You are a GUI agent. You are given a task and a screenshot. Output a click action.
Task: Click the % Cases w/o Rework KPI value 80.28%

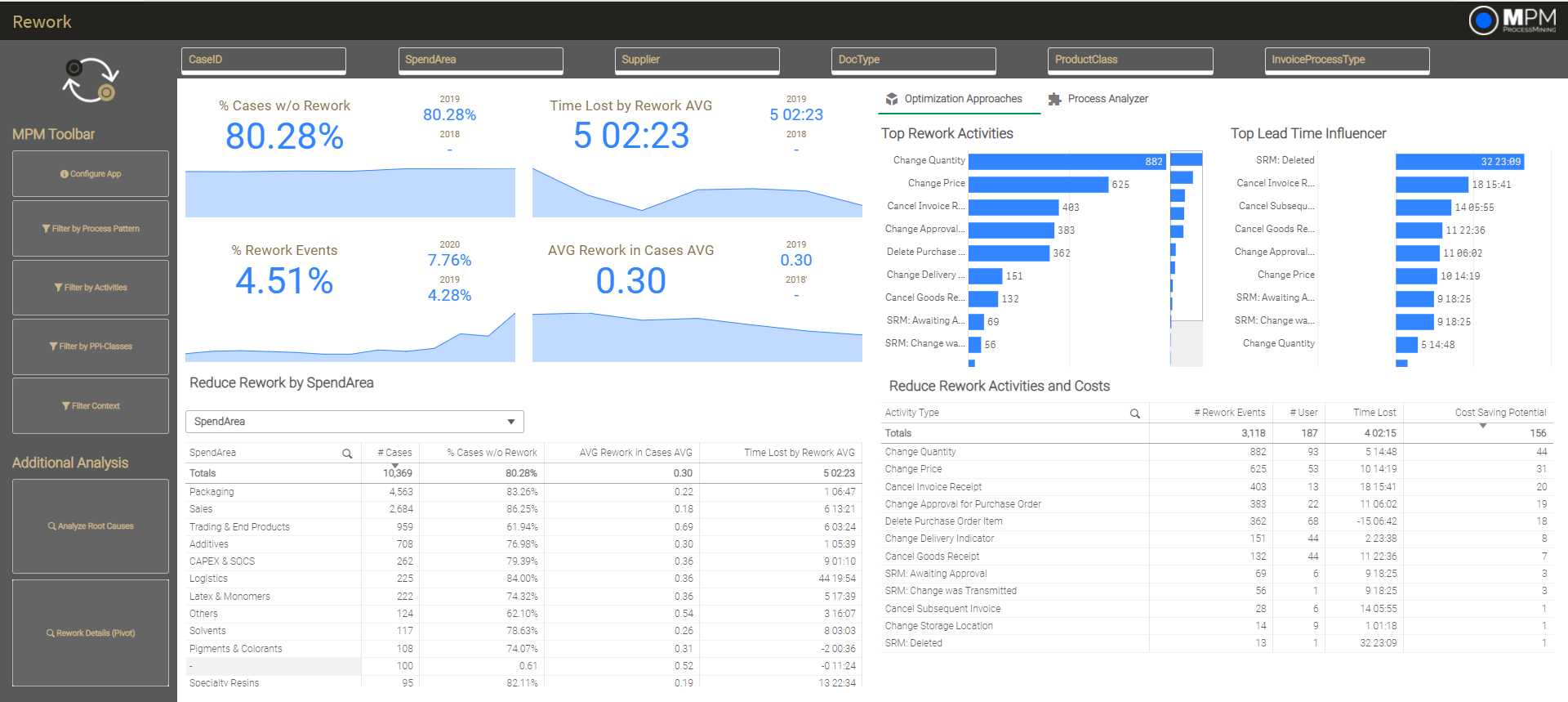click(284, 136)
